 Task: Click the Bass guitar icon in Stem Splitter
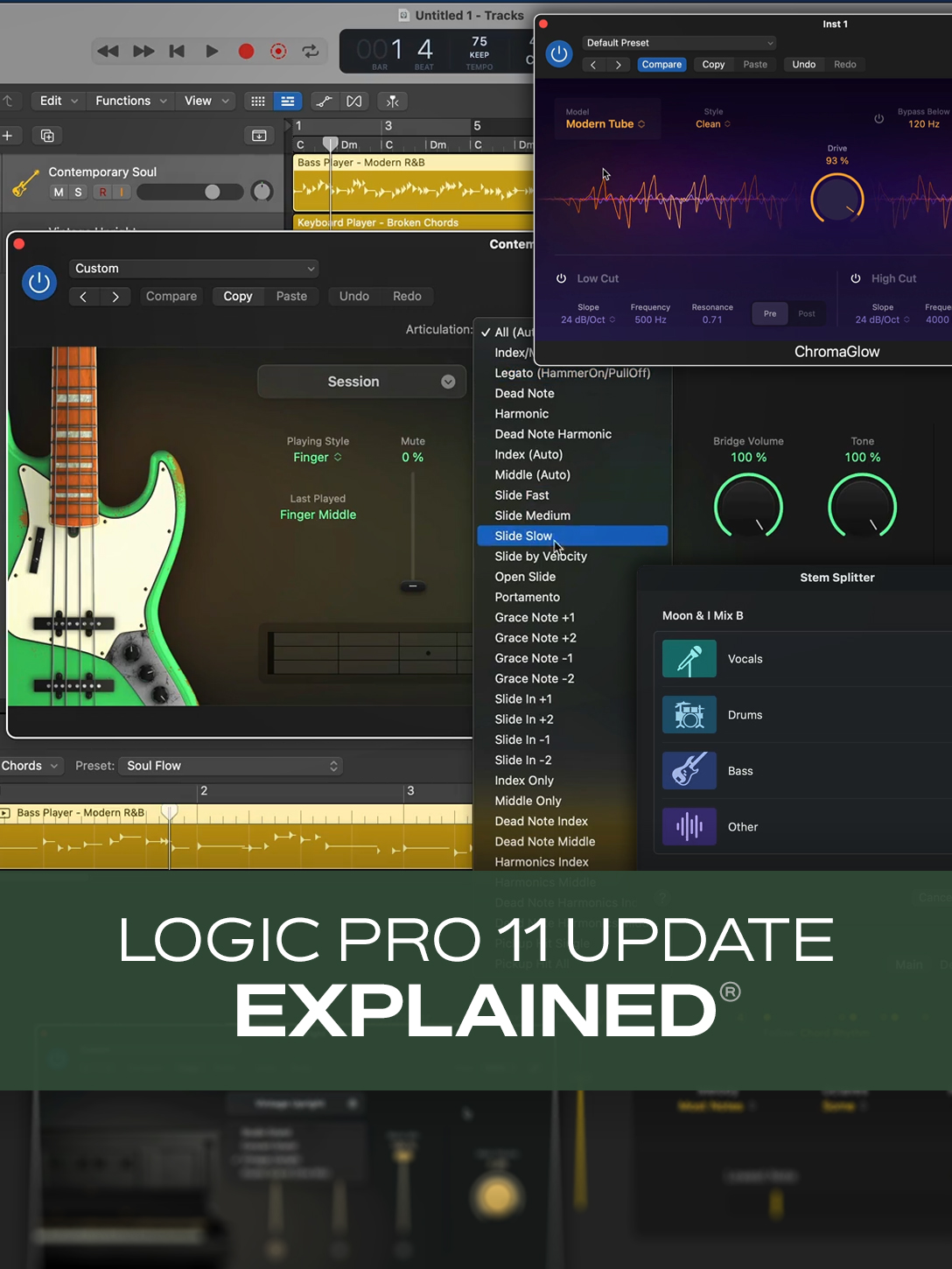689,771
